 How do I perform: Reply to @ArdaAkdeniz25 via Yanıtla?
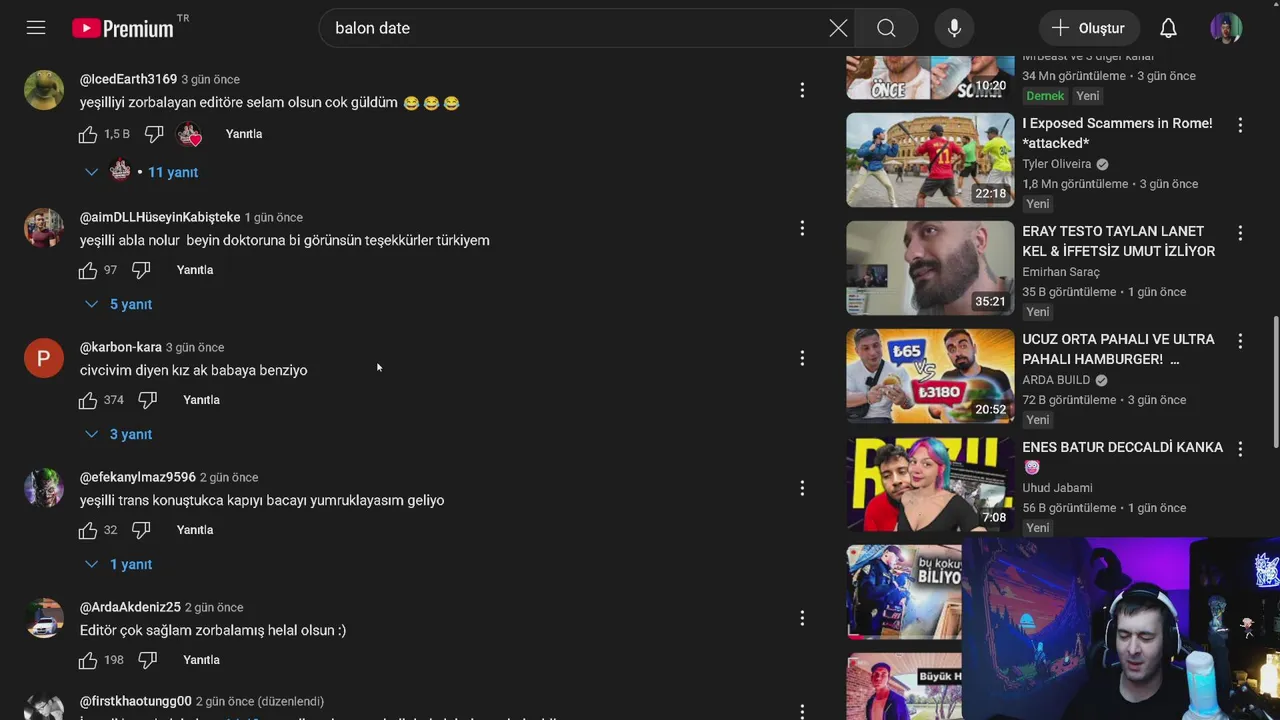point(201,660)
